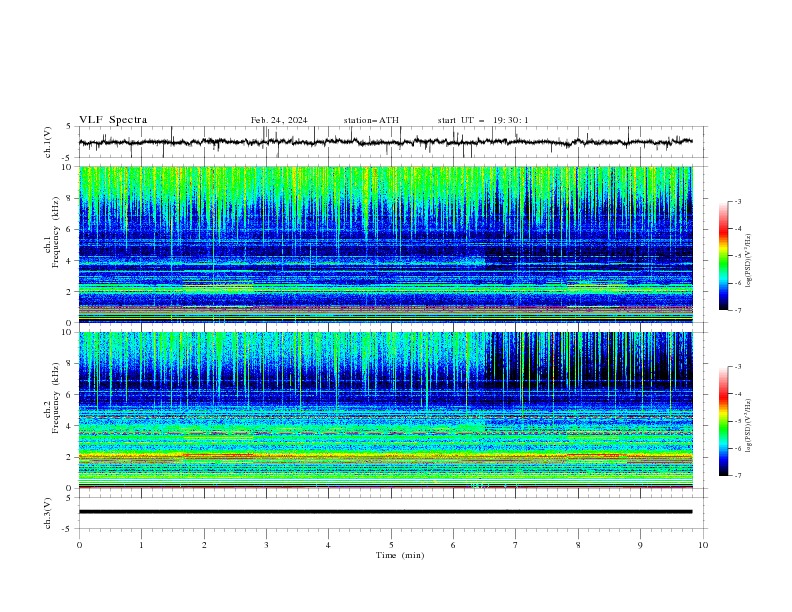Click time axis tick label "1"
Screen dimensions: 792x612
[x=141, y=545]
